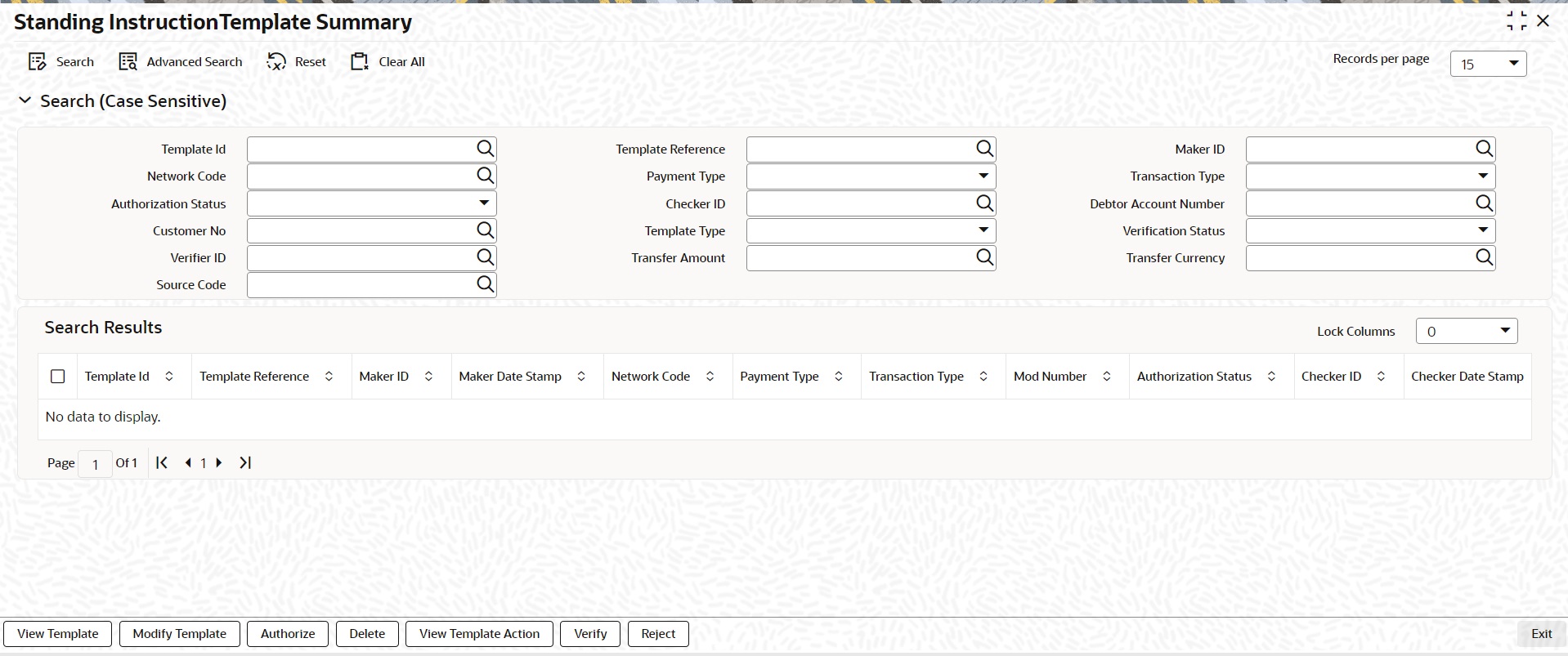Image resolution: width=1568 pixels, height=656 pixels.
Task: Collapse Search (Case Sensitive) section
Action: pos(25,100)
